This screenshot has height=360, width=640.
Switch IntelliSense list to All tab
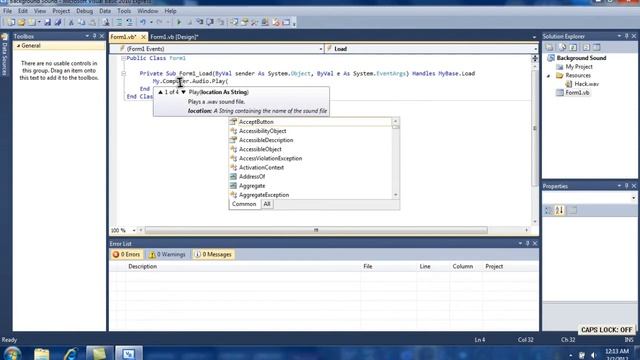point(267,204)
